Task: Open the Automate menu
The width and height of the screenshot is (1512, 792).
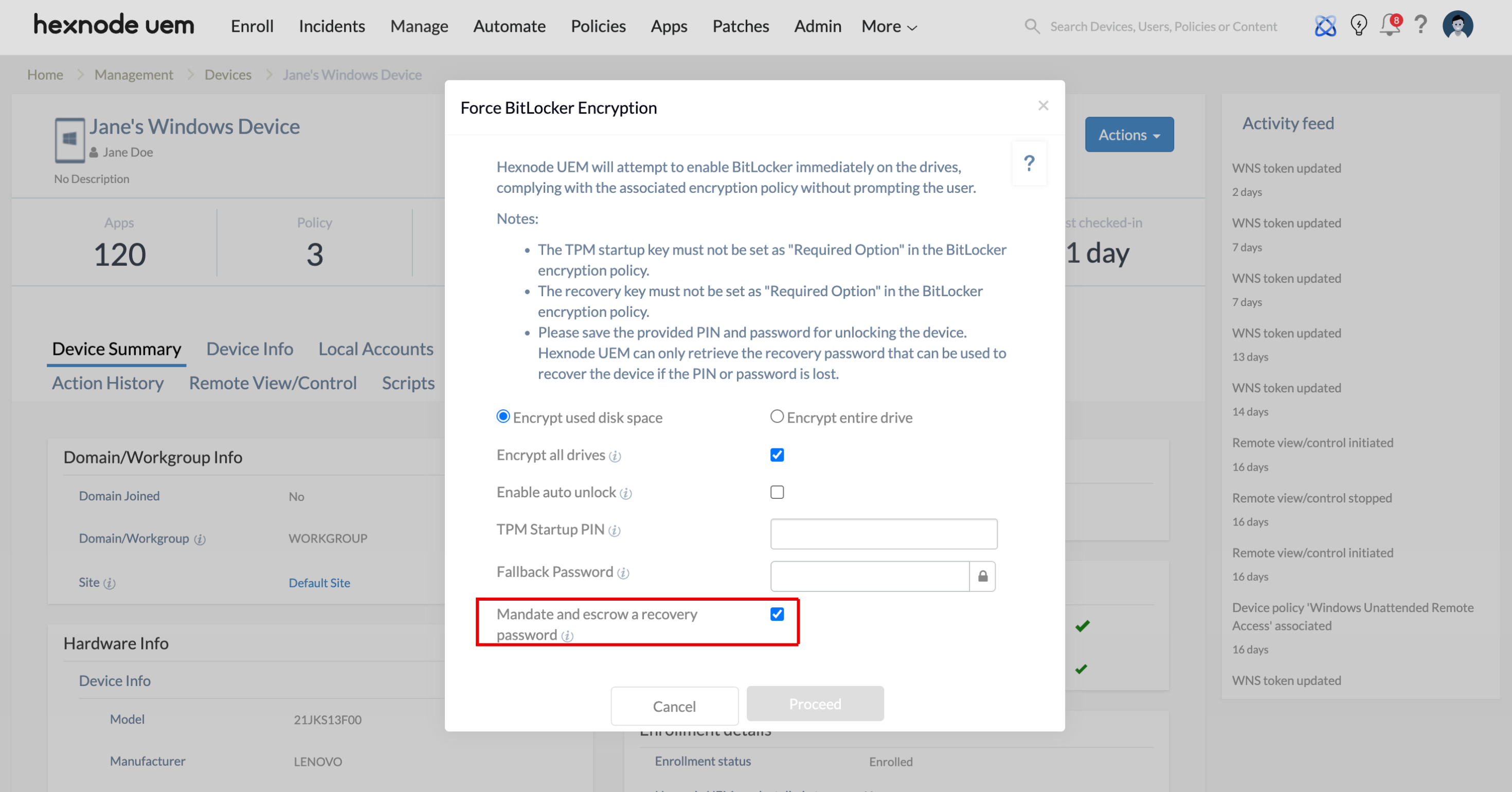Action: (510, 26)
